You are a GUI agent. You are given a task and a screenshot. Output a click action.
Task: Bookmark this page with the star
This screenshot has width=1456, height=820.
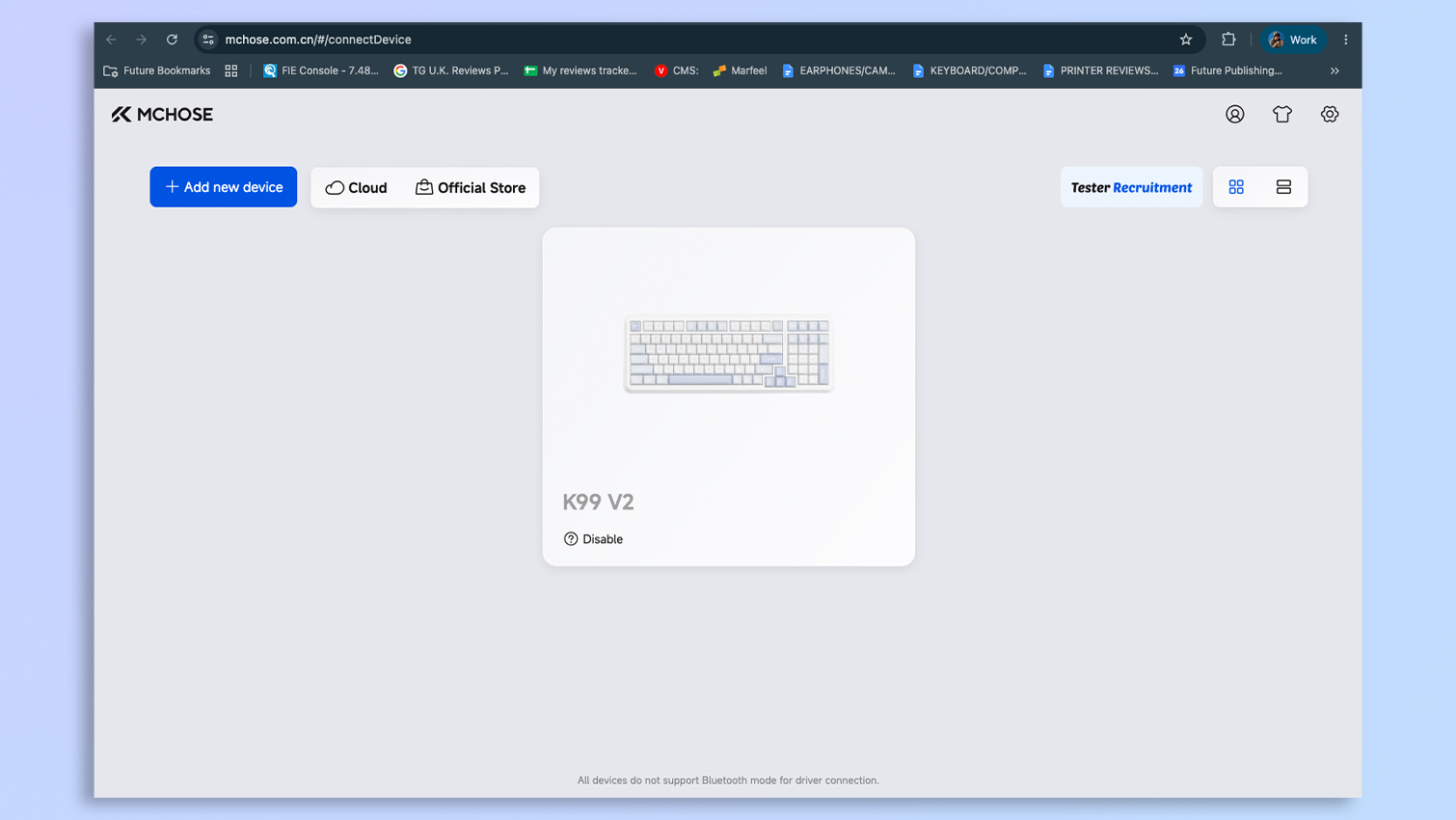(x=1186, y=40)
